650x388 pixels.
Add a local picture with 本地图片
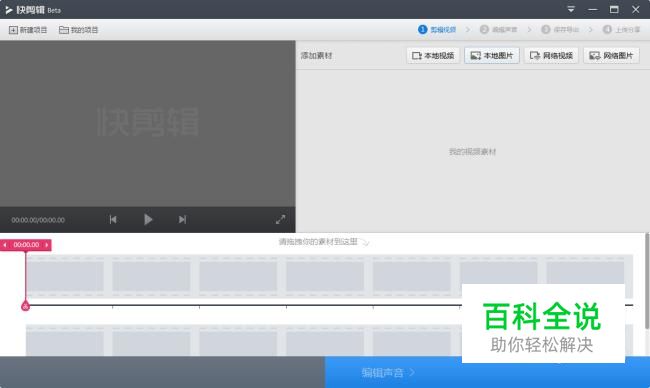click(x=492, y=56)
